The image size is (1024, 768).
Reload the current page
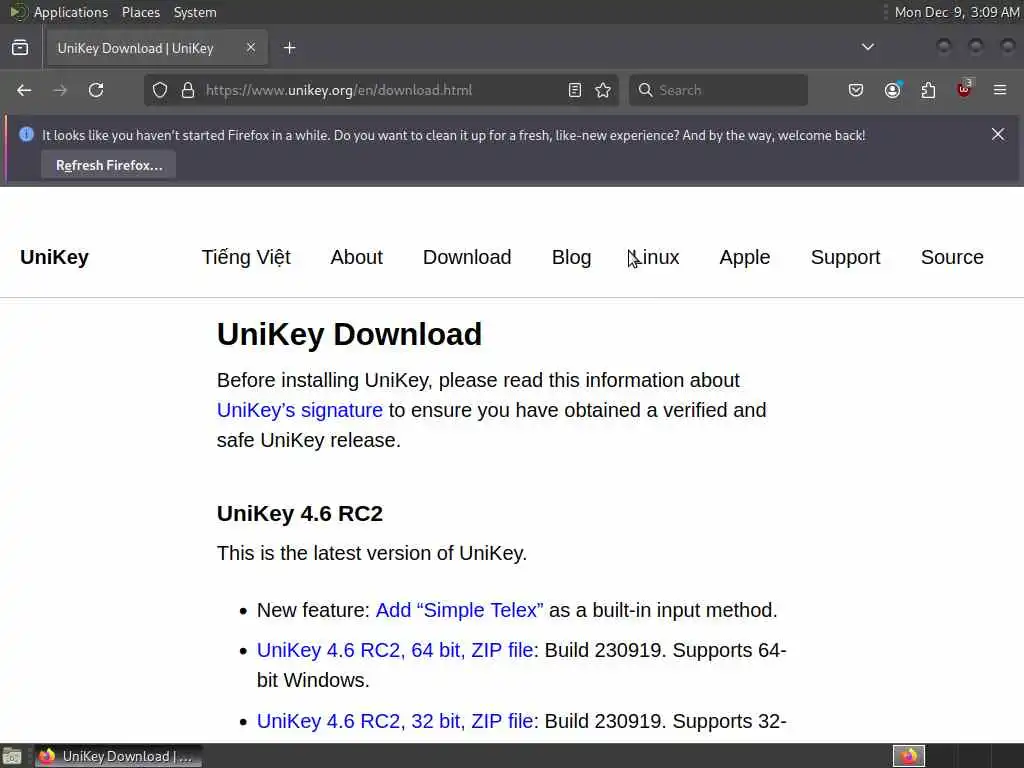pyautogui.click(x=96, y=90)
